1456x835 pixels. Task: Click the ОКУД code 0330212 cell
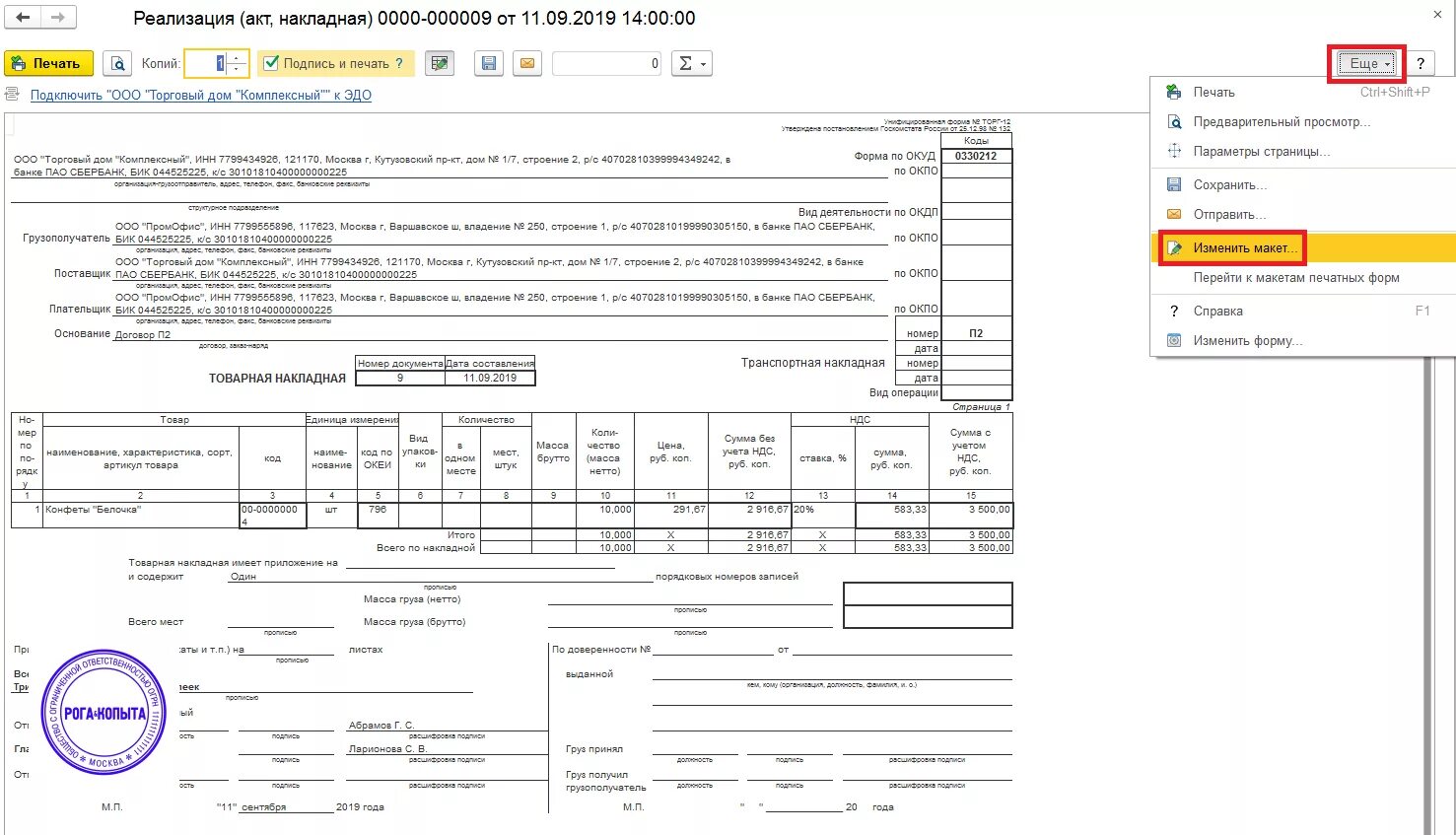976,156
